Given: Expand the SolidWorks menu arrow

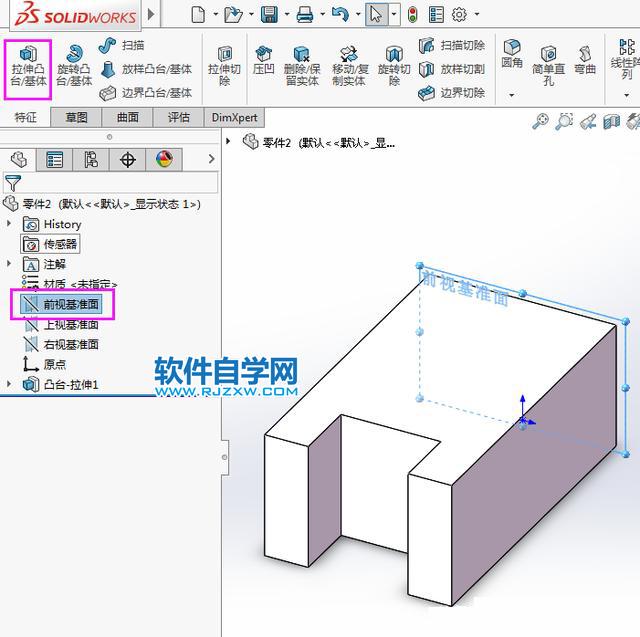Looking at the screenshot, I should (151, 15).
